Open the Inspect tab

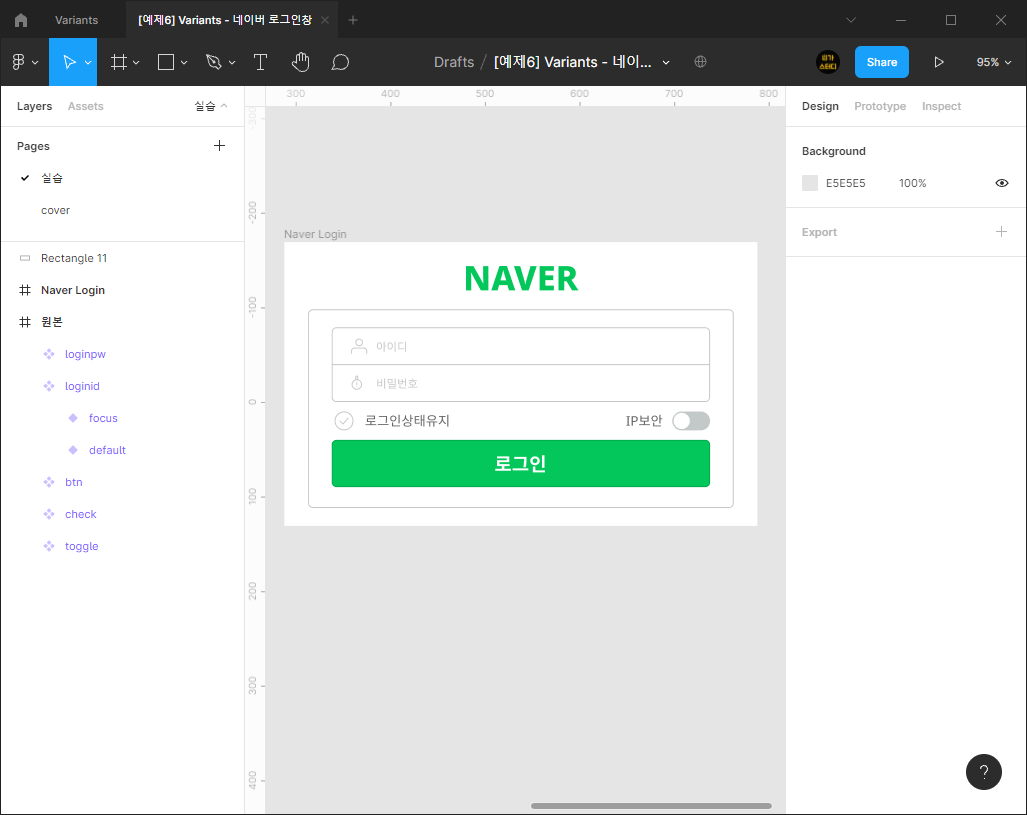click(x=941, y=106)
